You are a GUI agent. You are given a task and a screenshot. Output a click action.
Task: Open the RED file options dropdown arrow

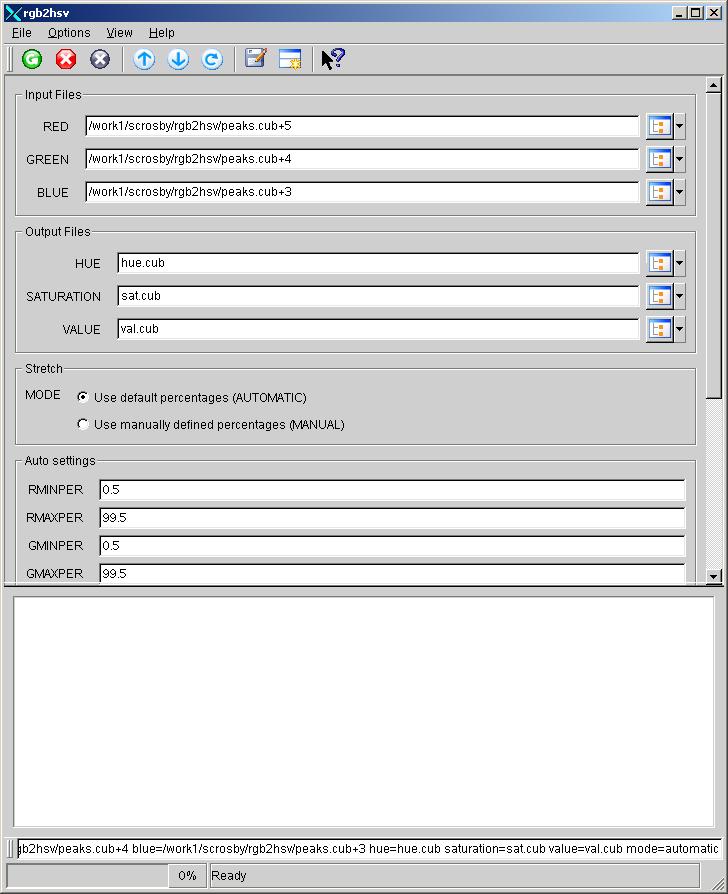(680, 127)
